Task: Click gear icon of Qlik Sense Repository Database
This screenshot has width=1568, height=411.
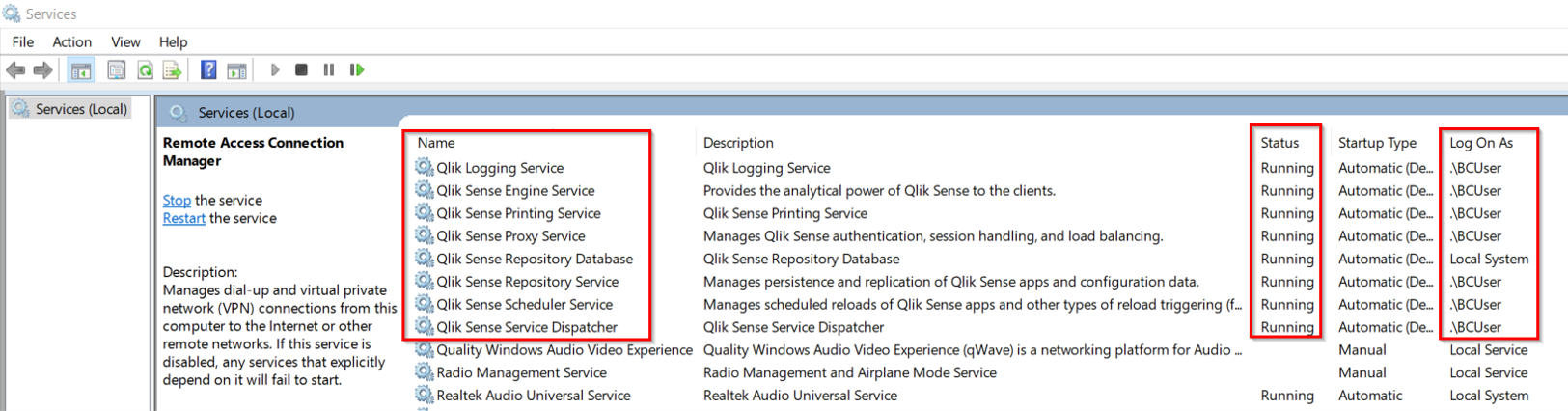Action: (425, 259)
